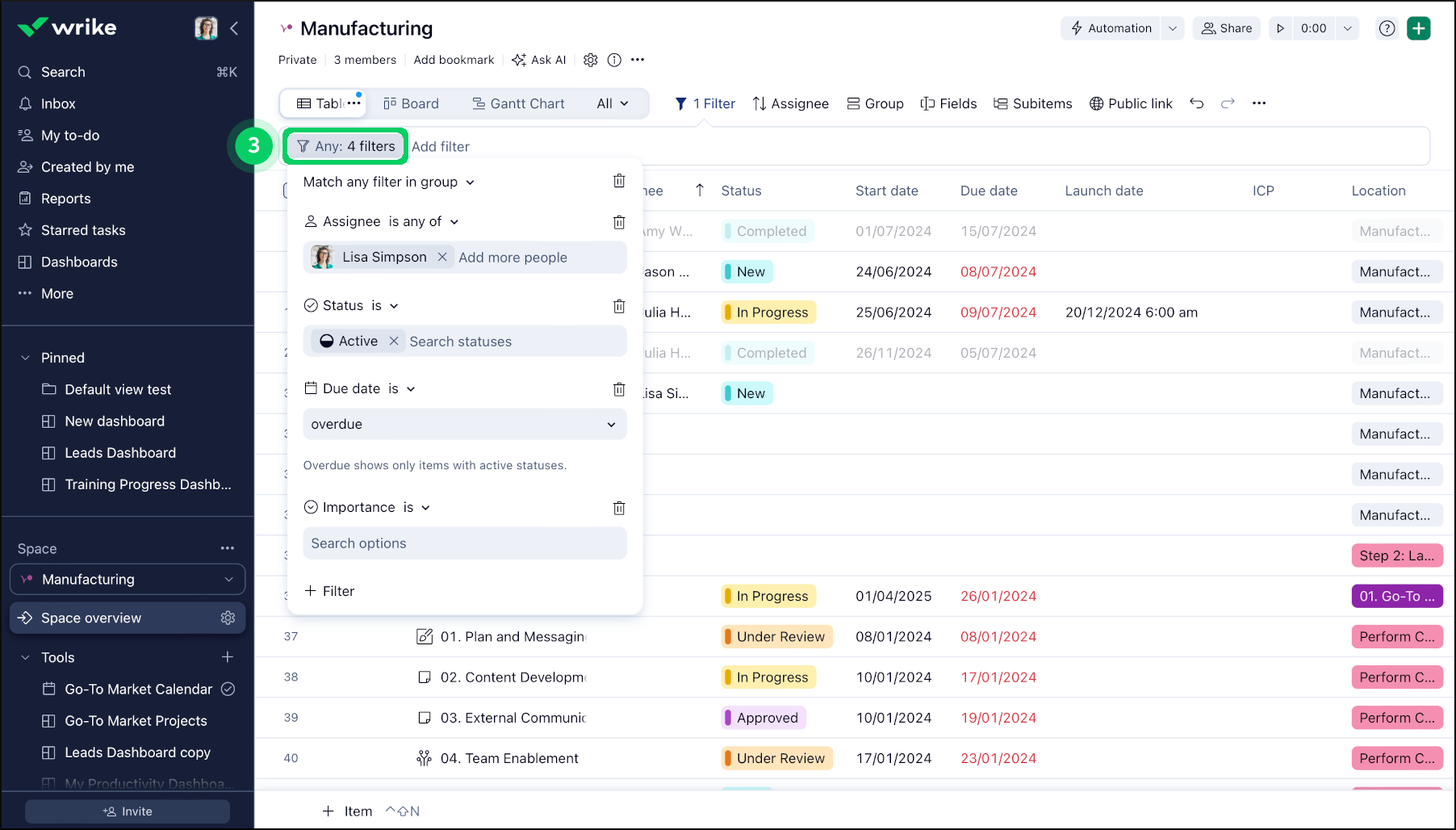This screenshot has width=1456, height=830.
Task: Start the timer with the play icon
Action: (1280, 28)
